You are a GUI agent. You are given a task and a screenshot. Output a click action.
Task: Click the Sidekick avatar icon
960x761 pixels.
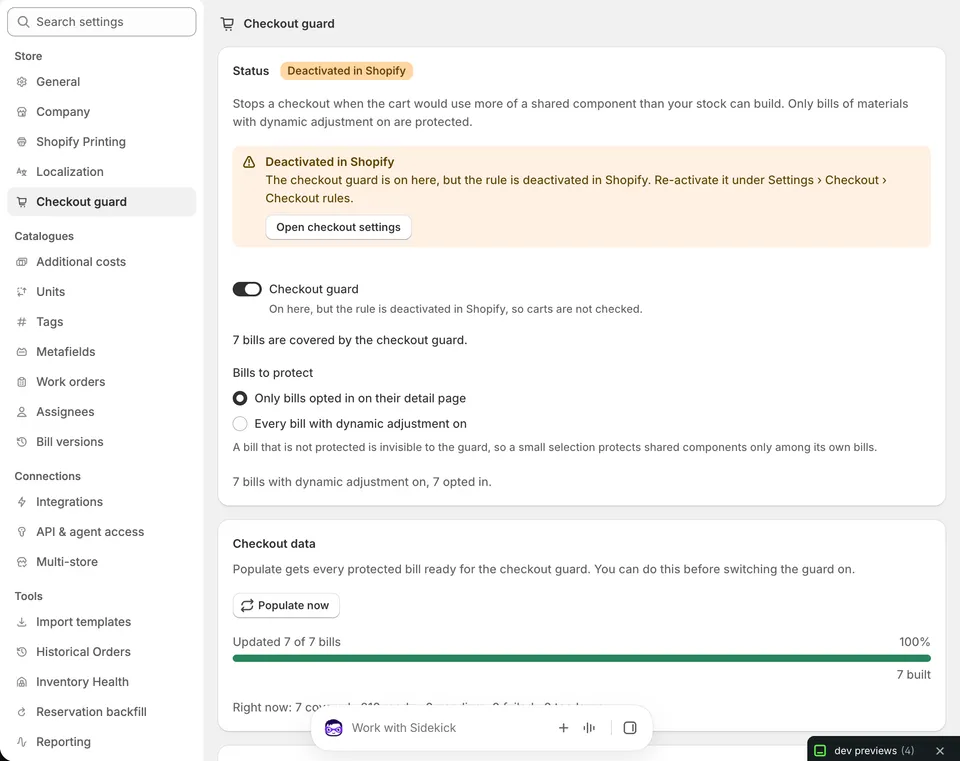334,727
